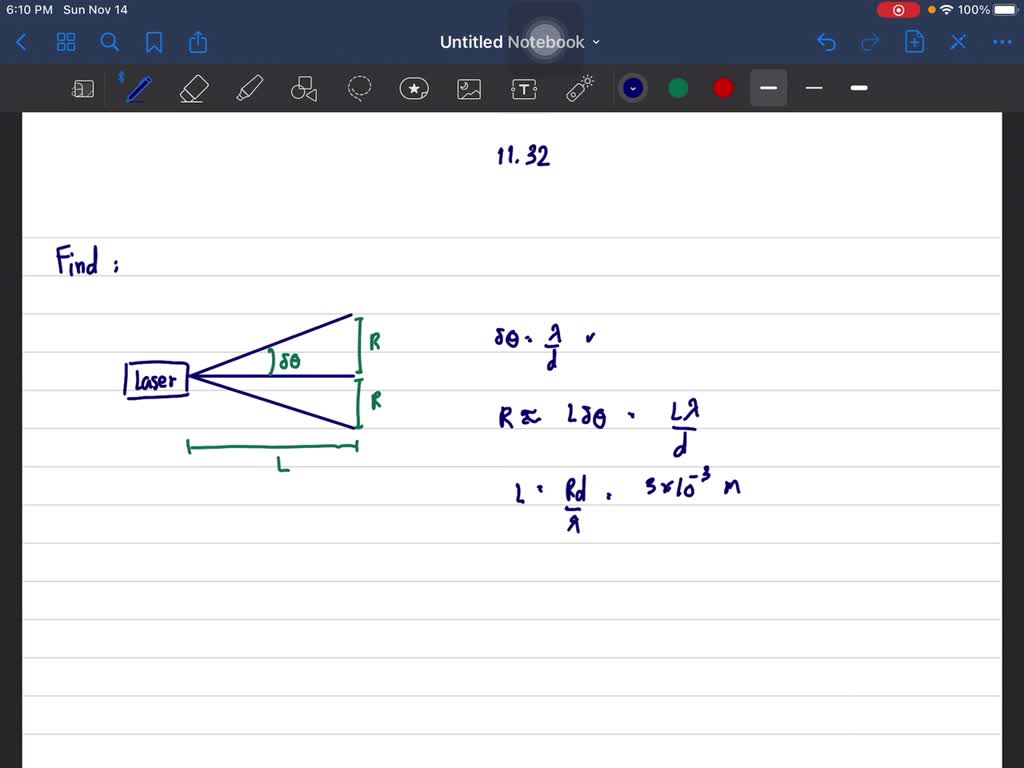Screen dimensions: 1024x768
Task: Add a text box
Action: (x=523, y=88)
